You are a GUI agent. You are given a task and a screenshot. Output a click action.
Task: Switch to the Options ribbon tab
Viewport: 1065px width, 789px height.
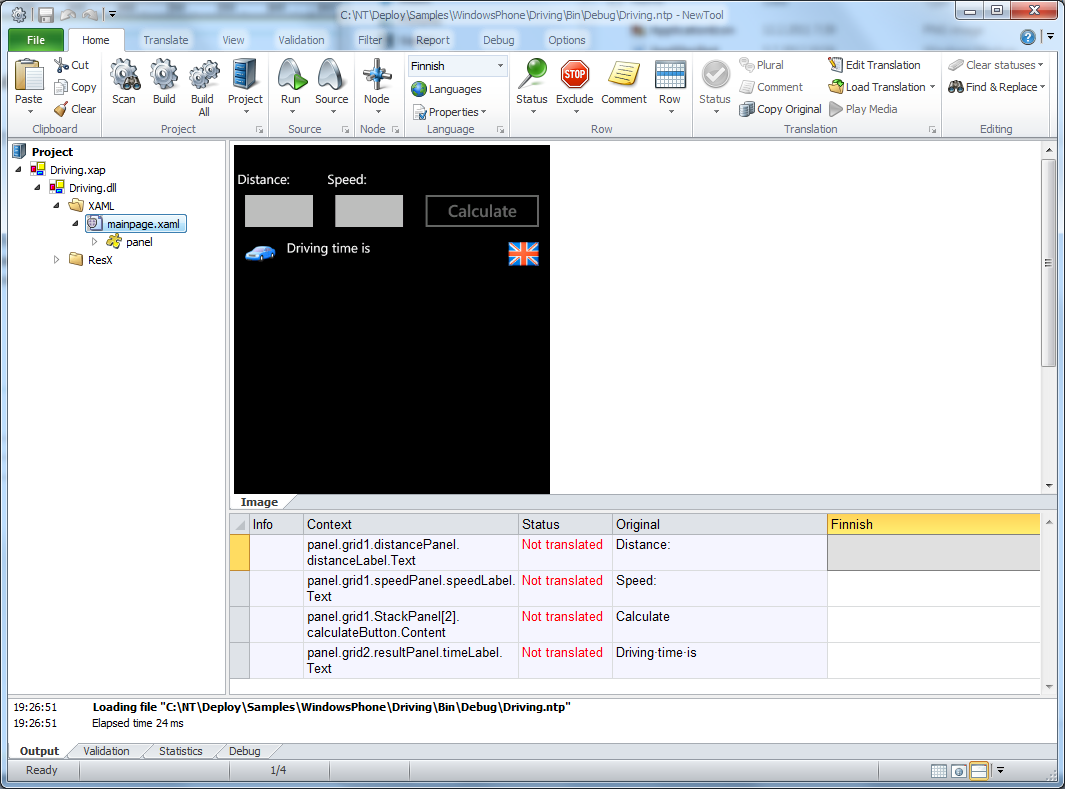566,40
